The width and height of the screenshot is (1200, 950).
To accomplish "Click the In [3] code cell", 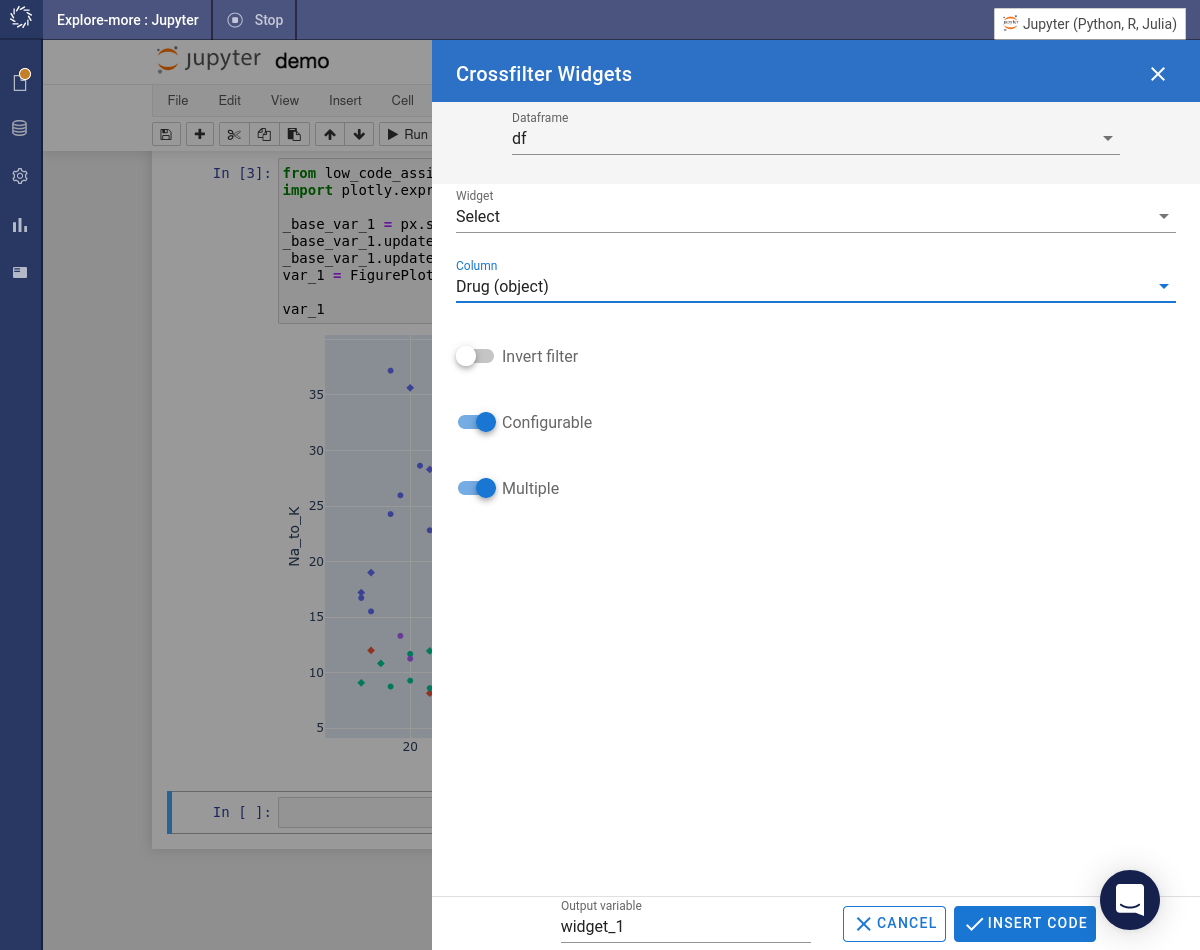I will click(x=354, y=241).
